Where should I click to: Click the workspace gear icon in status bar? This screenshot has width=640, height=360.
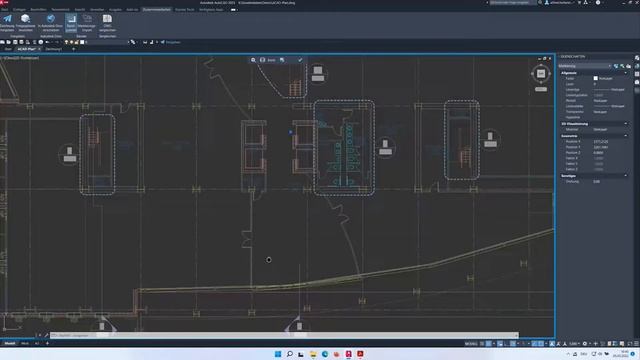[x=585, y=344]
